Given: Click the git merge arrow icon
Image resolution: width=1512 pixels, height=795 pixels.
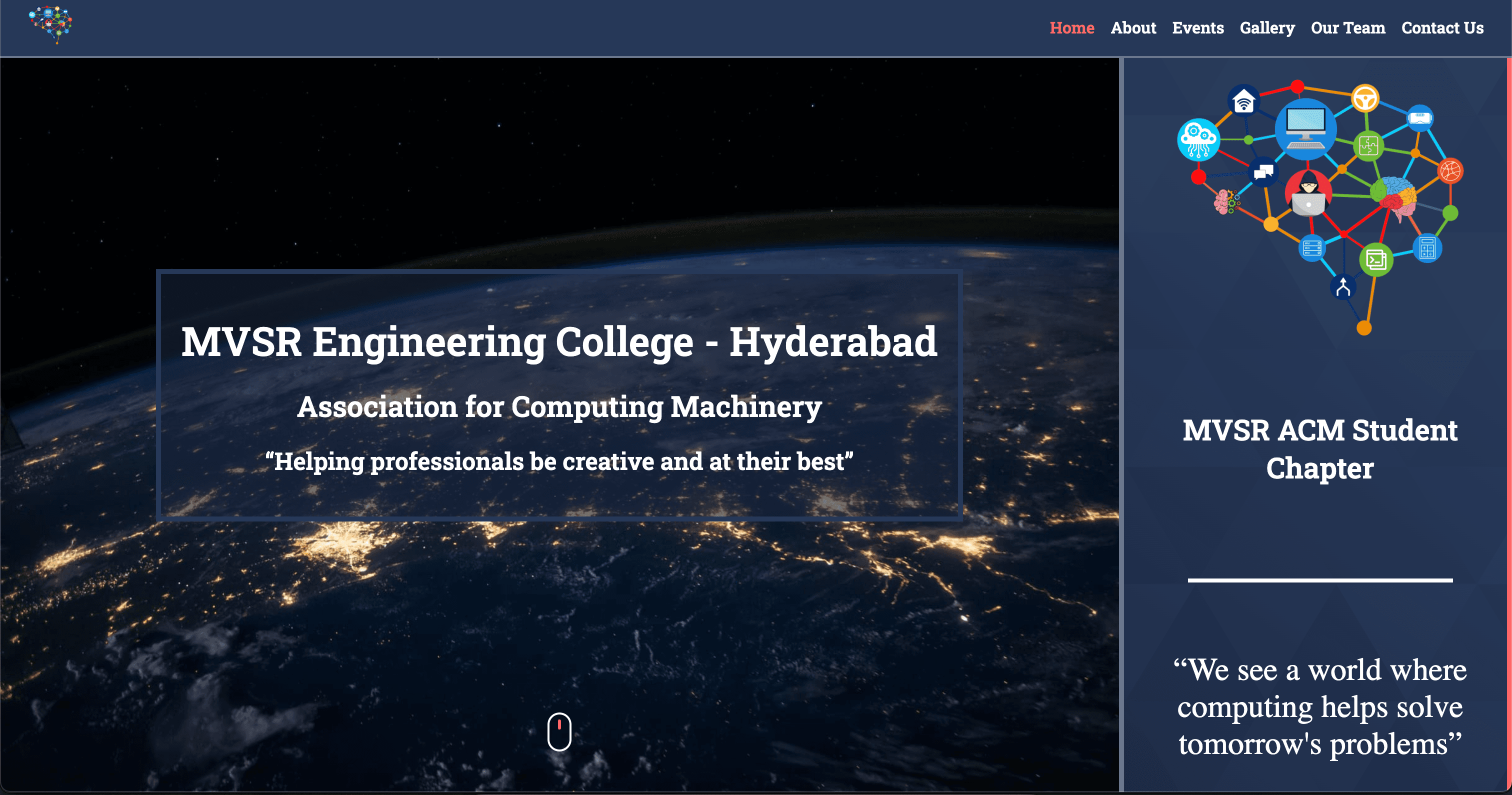Looking at the screenshot, I should point(1343,286).
